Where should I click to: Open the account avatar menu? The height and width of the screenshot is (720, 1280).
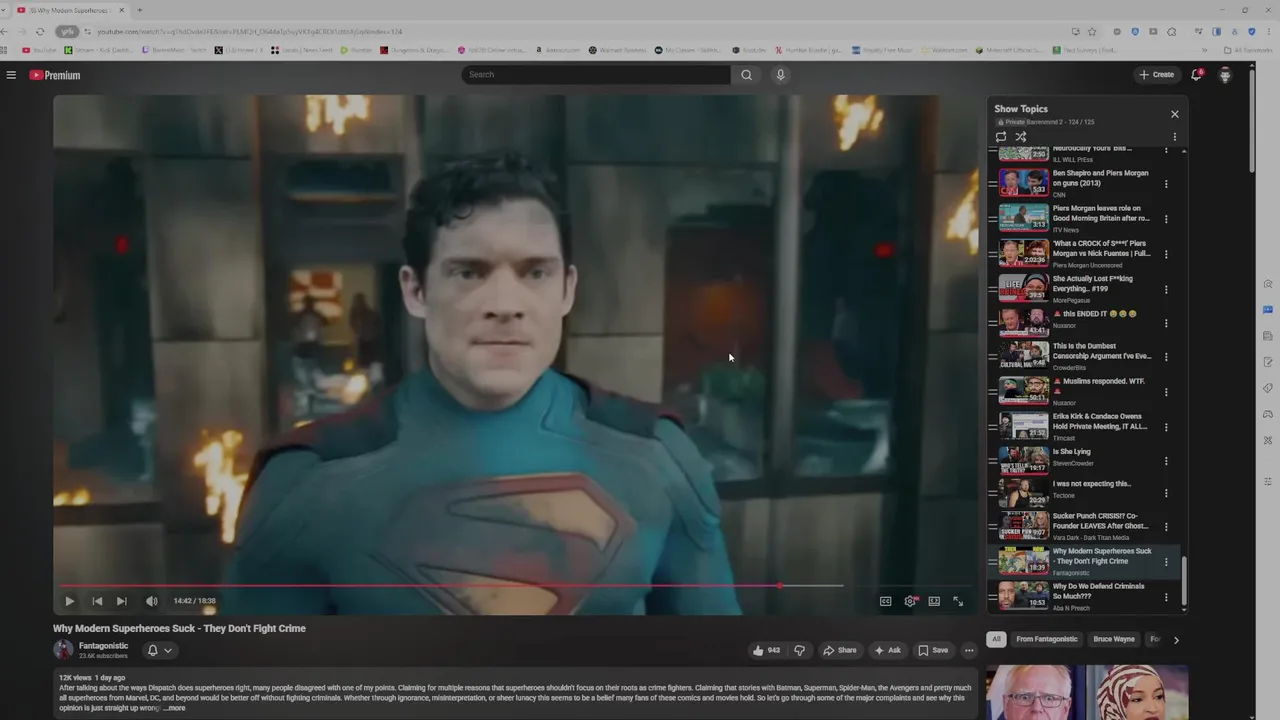(x=1225, y=75)
